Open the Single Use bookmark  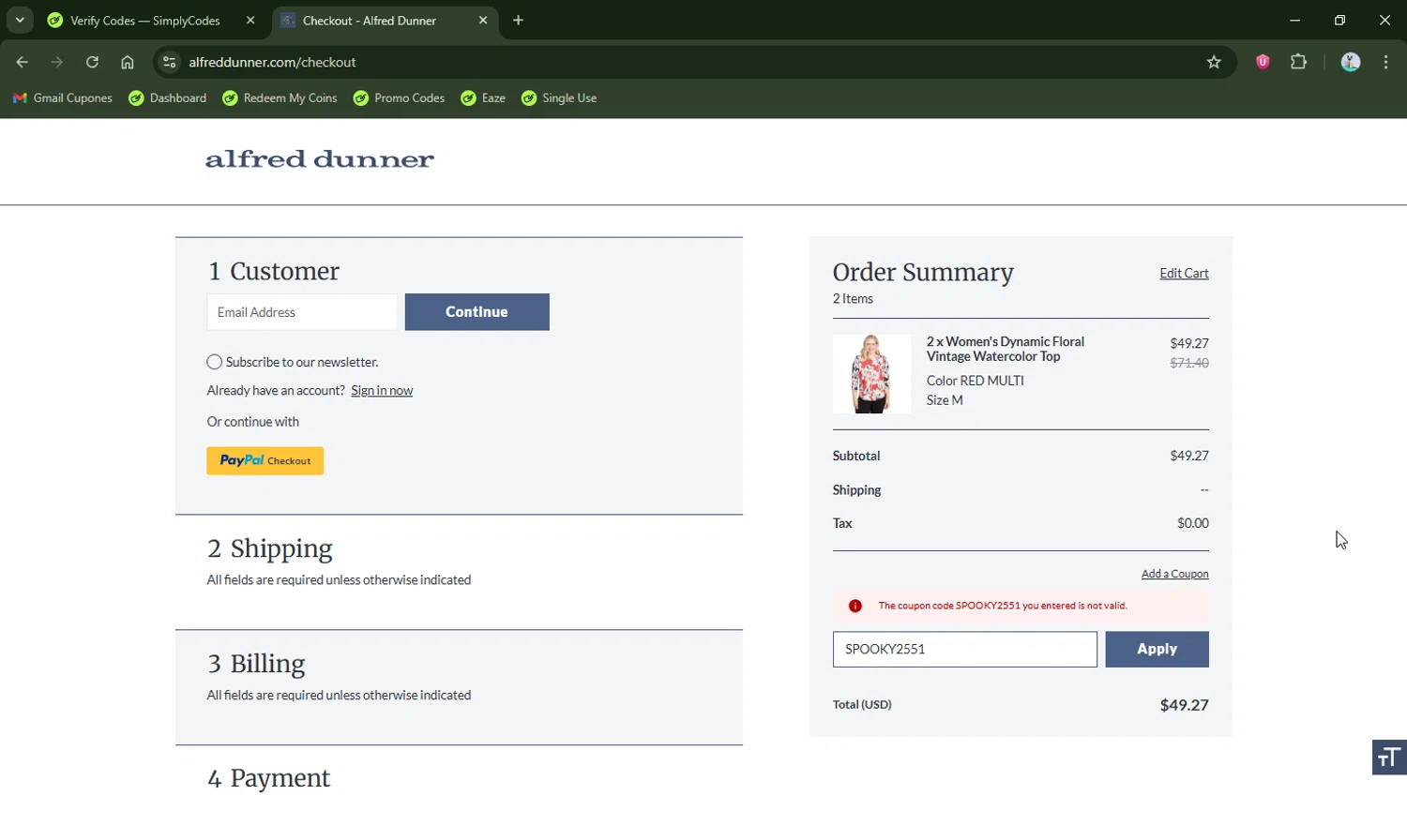coord(559,98)
